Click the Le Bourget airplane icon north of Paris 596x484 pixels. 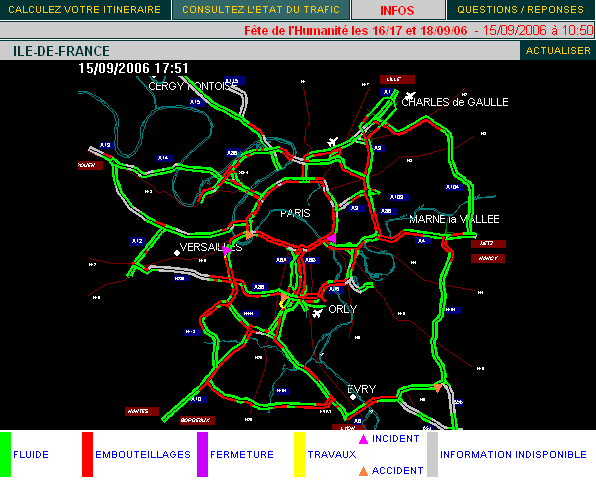(333, 142)
